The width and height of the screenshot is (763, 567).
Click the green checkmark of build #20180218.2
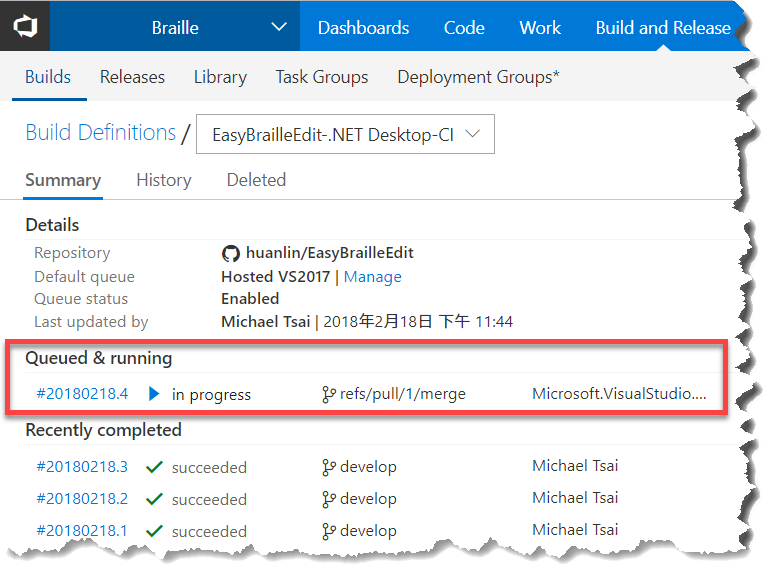(x=154, y=499)
